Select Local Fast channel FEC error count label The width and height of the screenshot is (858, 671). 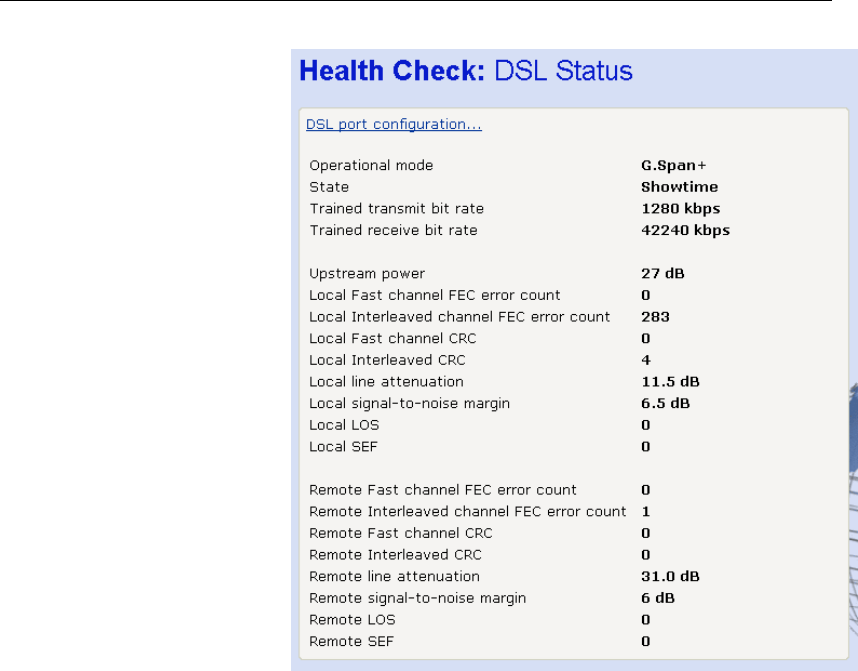point(435,296)
